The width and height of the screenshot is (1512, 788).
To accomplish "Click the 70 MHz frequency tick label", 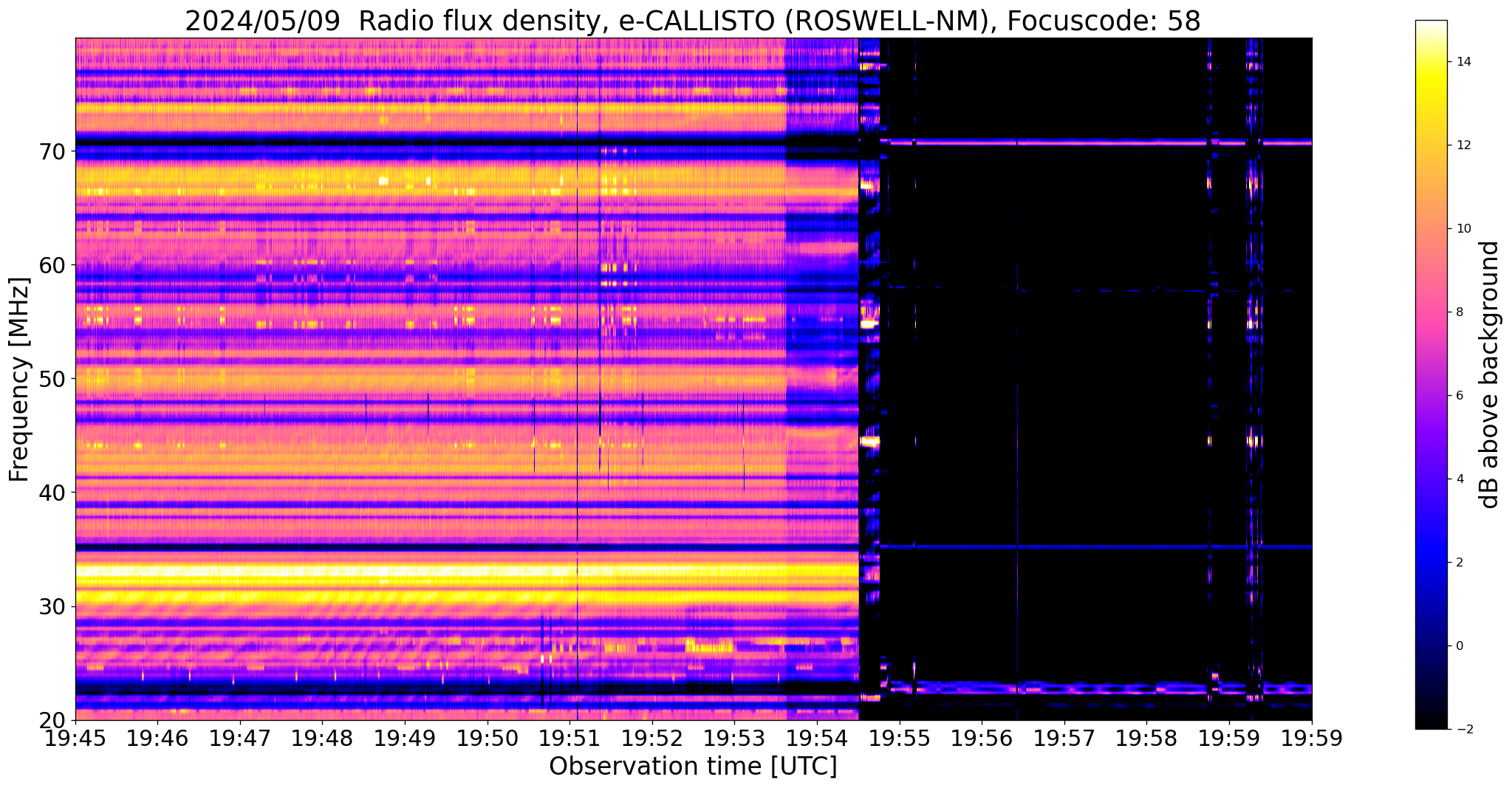I will tap(54, 151).
